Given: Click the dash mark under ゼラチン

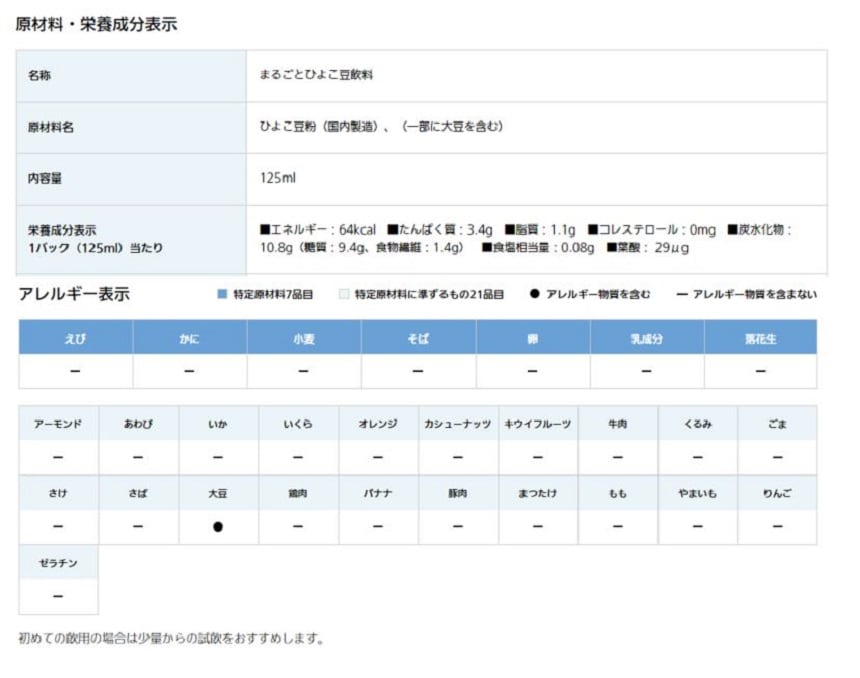Looking at the screenshot, I should 58,597.
